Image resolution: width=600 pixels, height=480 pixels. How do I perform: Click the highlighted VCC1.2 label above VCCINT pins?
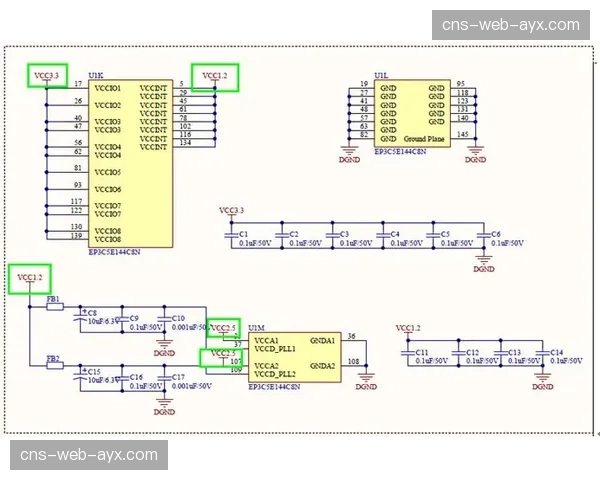(x=215, y=77)
